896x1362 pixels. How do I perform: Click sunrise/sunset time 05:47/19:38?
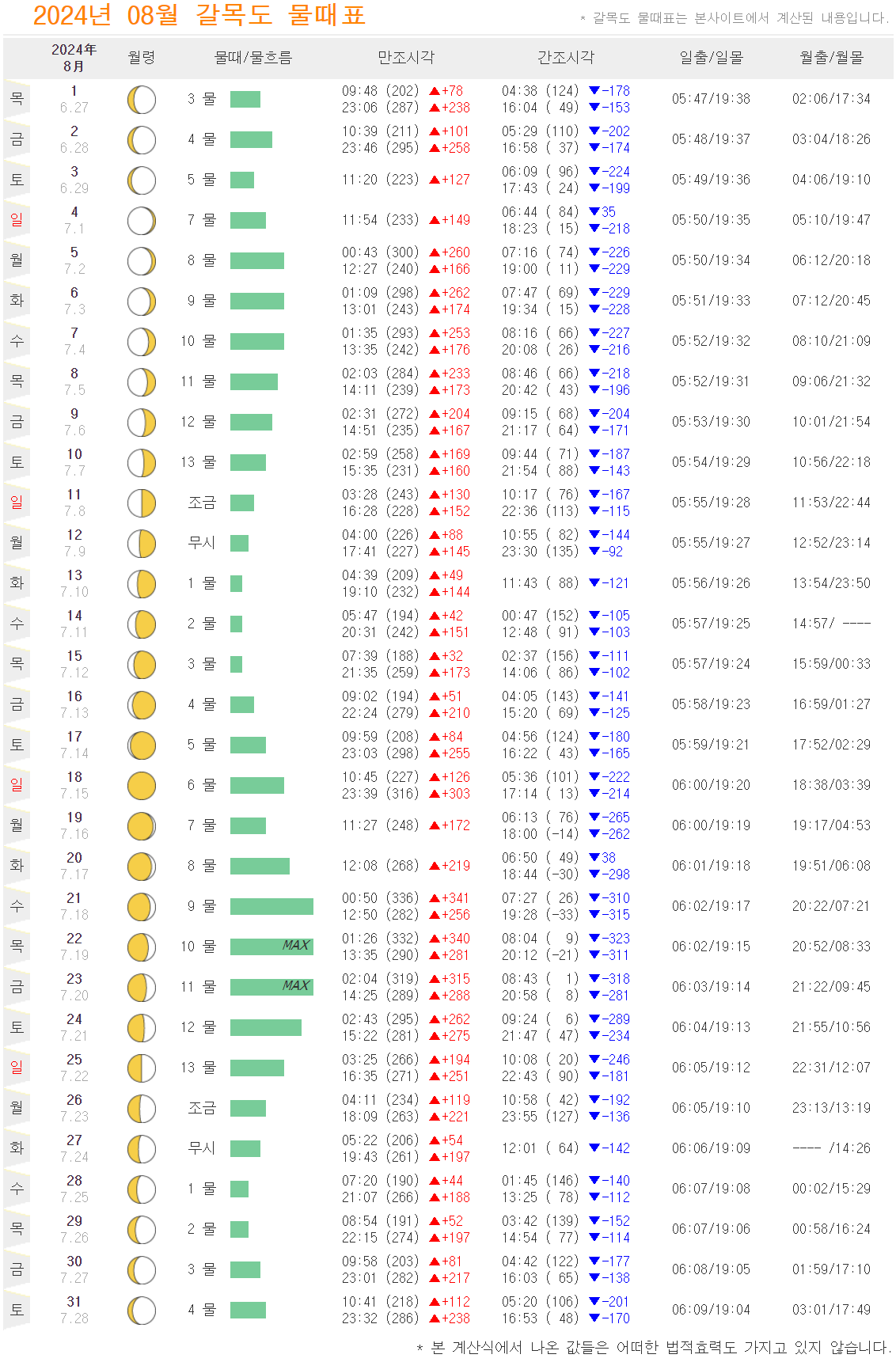click(712, 99)
